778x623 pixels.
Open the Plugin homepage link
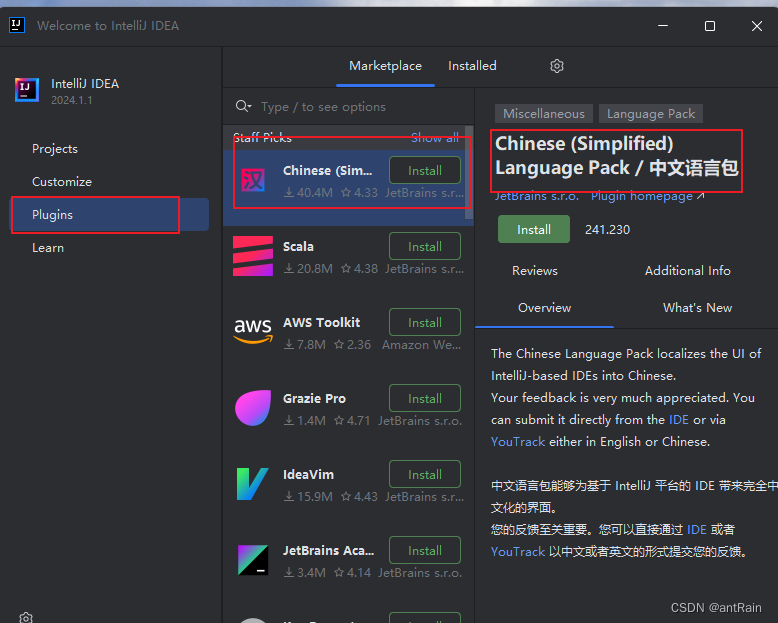point(647,196)
